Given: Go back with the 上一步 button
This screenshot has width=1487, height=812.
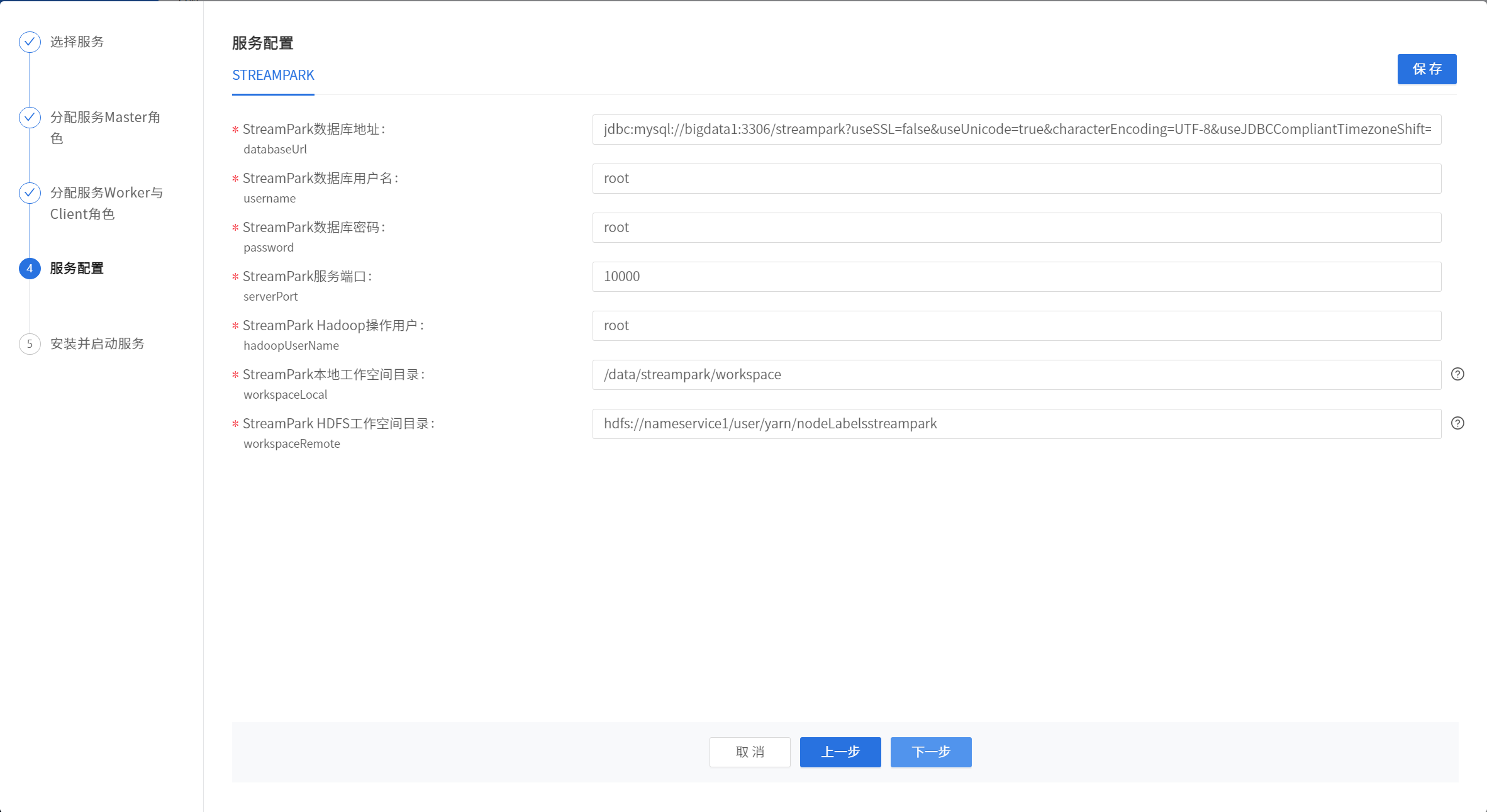Looking at the screenshot, I should click(840, 752).
